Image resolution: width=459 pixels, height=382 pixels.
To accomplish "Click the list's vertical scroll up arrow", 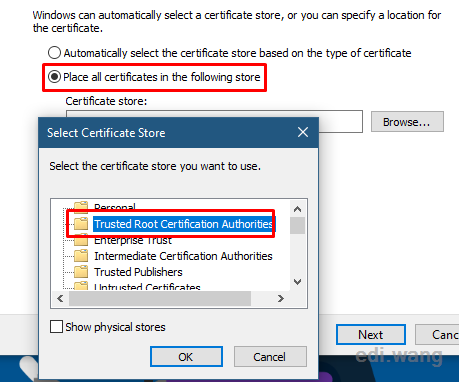I will (x=297, y=209).
